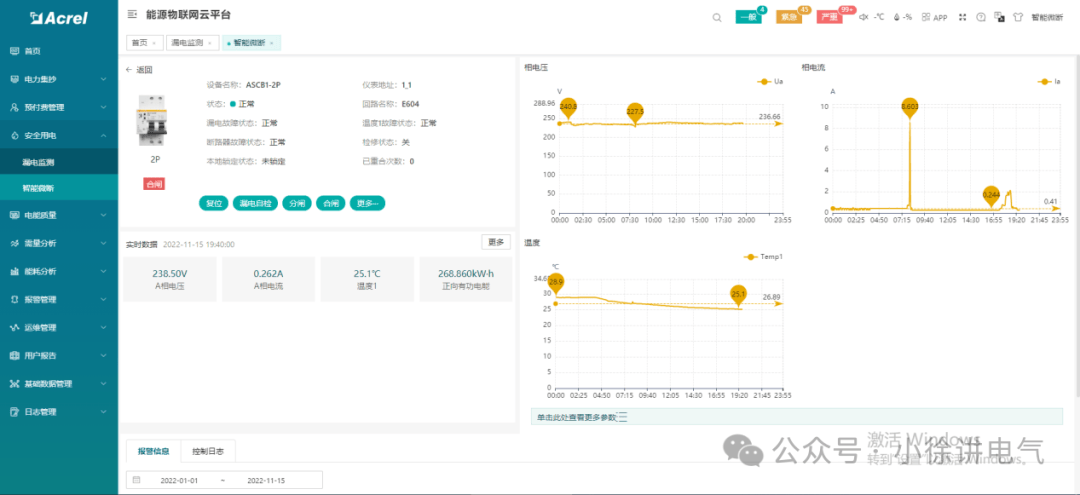Click the 需量分析 sidebar icon

(14, 243)
